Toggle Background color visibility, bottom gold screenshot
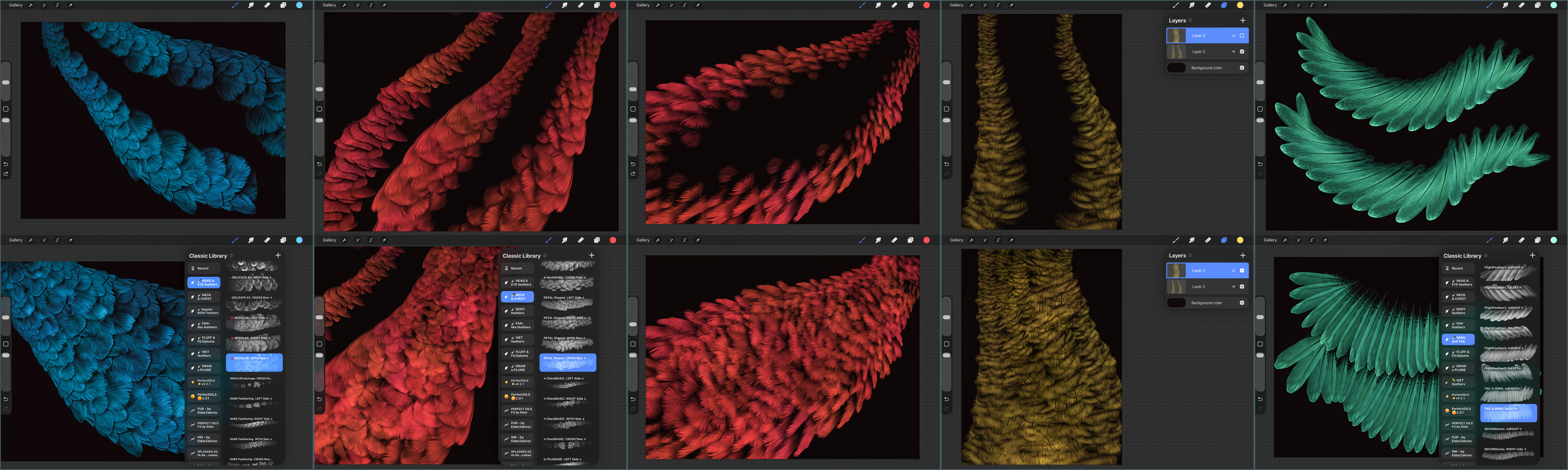Viewport: 1568px width, 470px height. 1242,303
